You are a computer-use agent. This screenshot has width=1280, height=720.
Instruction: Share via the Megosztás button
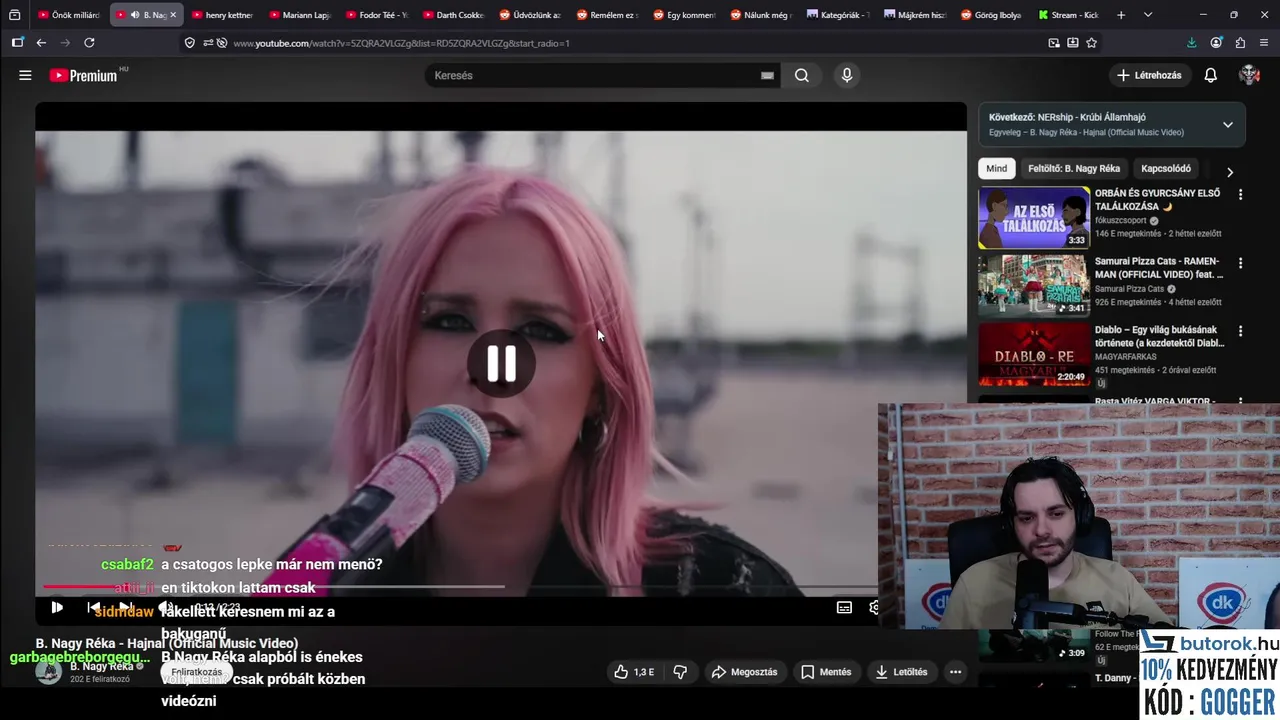tap(744, 672)
